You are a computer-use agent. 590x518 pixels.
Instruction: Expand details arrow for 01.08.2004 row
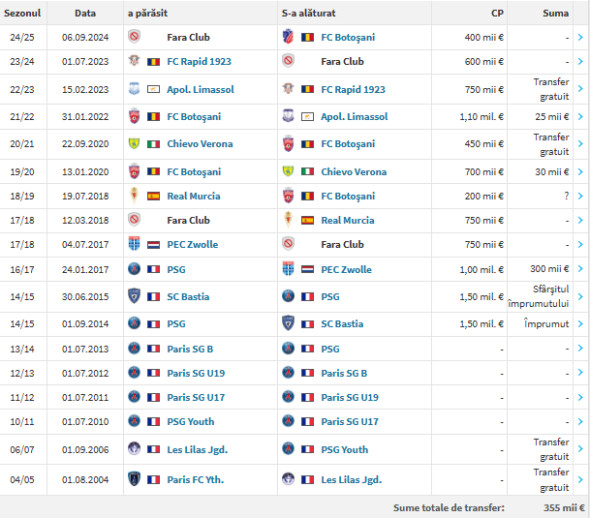pyautogui.click(x=580, y=480)
